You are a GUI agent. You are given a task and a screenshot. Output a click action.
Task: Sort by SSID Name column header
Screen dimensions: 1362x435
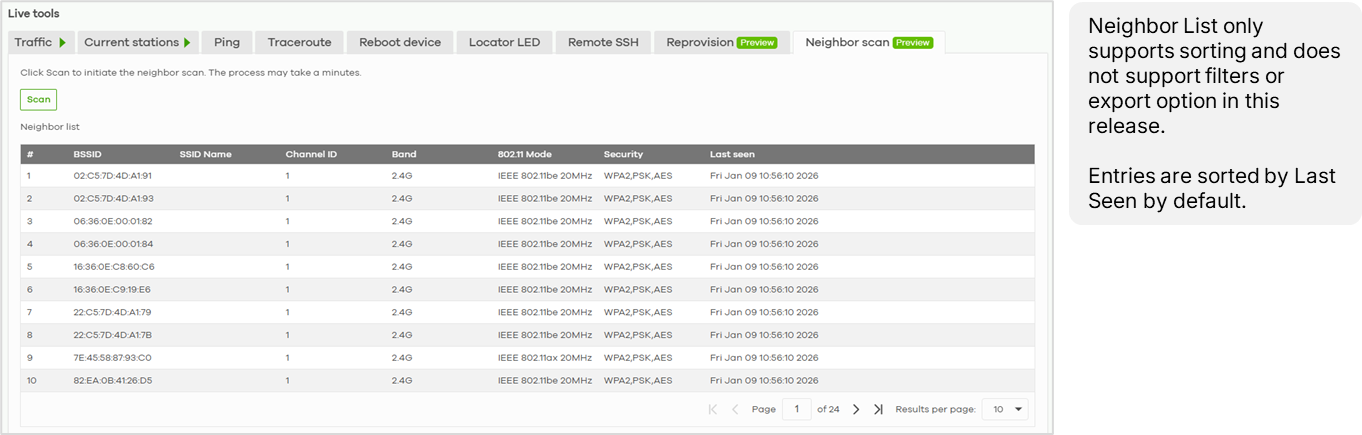pyautogui.click(x=205, y=154)
